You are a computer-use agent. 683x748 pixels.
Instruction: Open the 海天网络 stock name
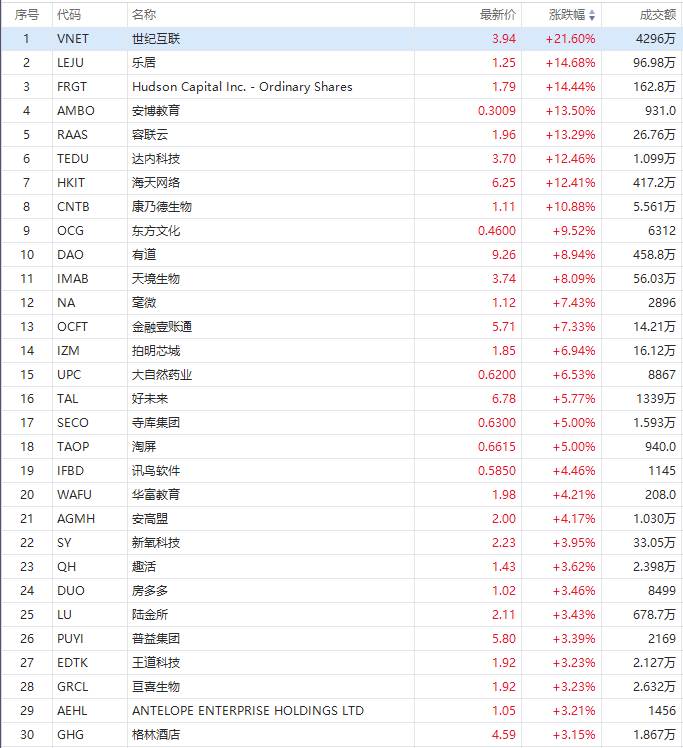click(156, 183)
